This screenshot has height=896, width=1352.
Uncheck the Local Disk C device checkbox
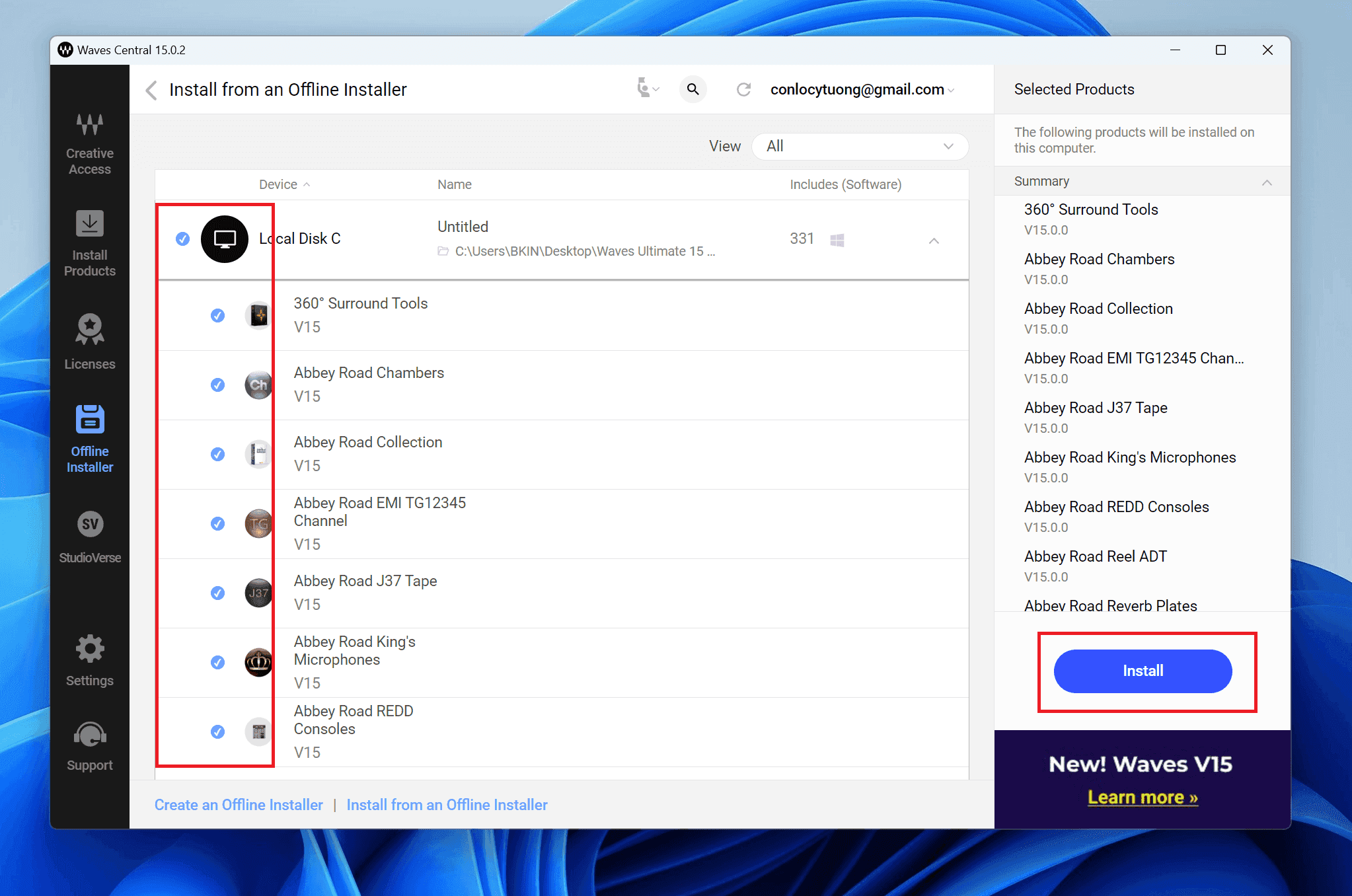pyautogui.click(x=182, y=239)
